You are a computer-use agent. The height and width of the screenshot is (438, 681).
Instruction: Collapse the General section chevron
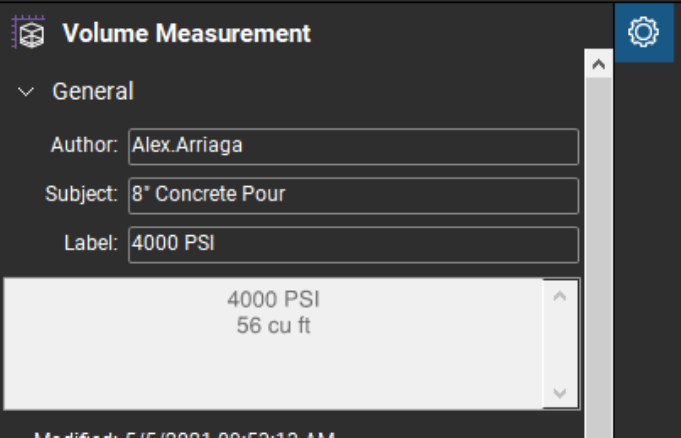[x=26, y=92]
